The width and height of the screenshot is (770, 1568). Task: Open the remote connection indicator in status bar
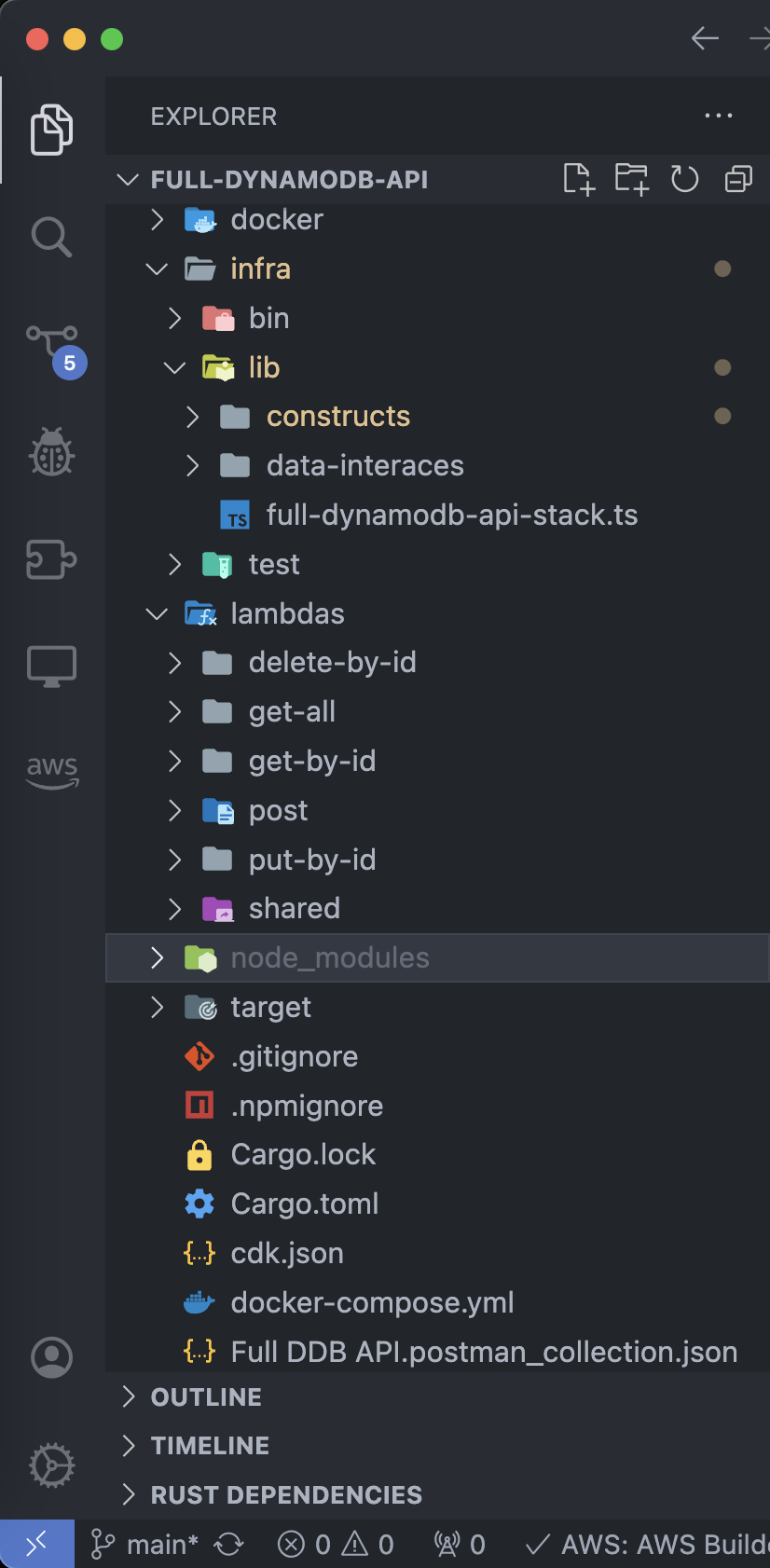coord(35,1544)
